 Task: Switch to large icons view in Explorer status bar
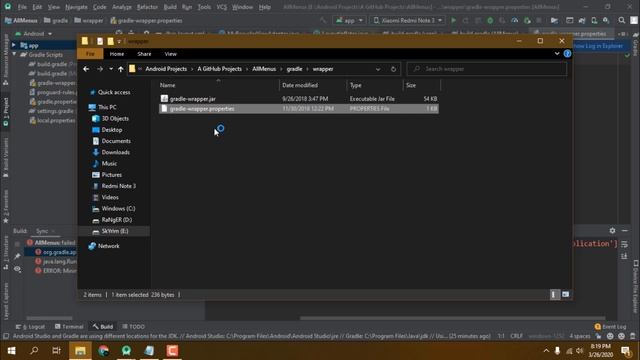565,294
